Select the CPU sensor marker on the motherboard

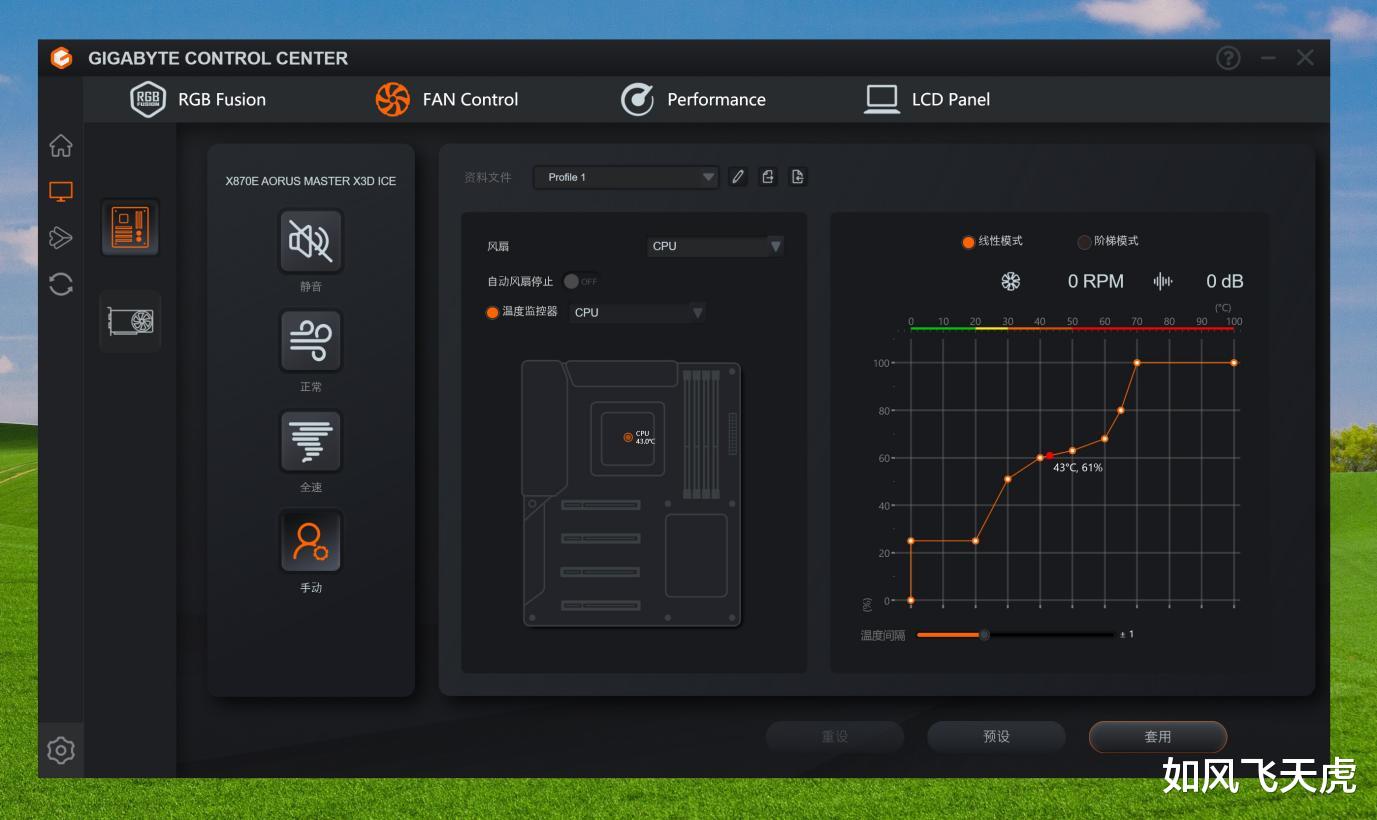tap(628, 437)
